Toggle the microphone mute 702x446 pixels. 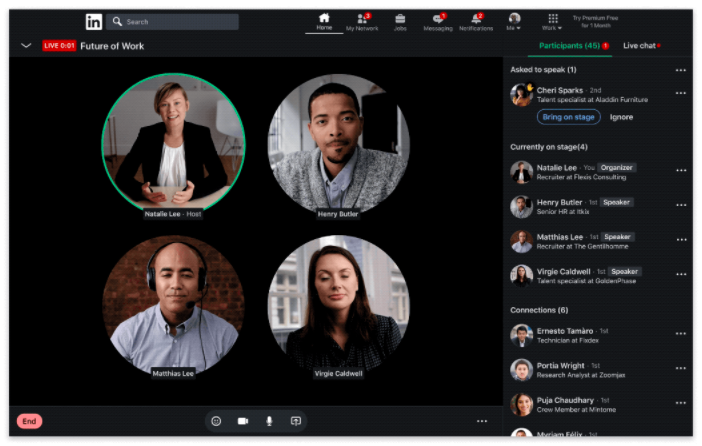(x=269, y=421)
